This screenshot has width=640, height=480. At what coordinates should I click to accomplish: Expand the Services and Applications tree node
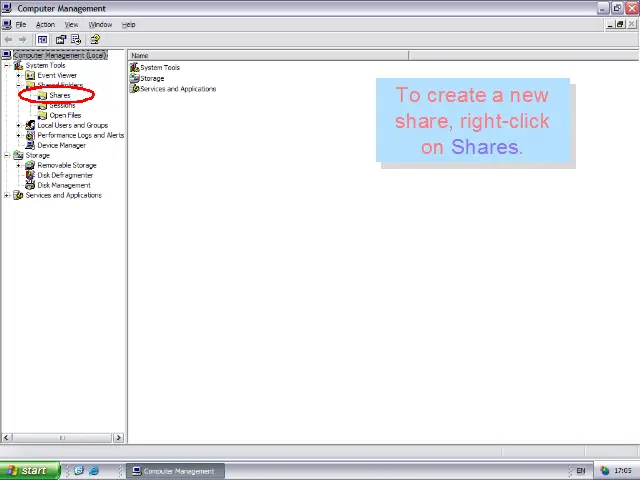[x=7, y=196]
